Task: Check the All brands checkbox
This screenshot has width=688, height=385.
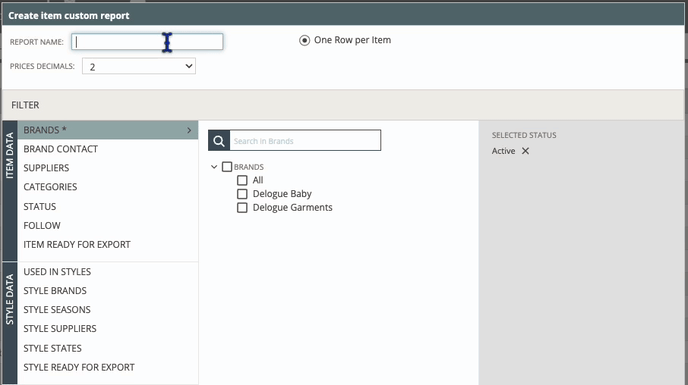Action: tap(242, 180)
